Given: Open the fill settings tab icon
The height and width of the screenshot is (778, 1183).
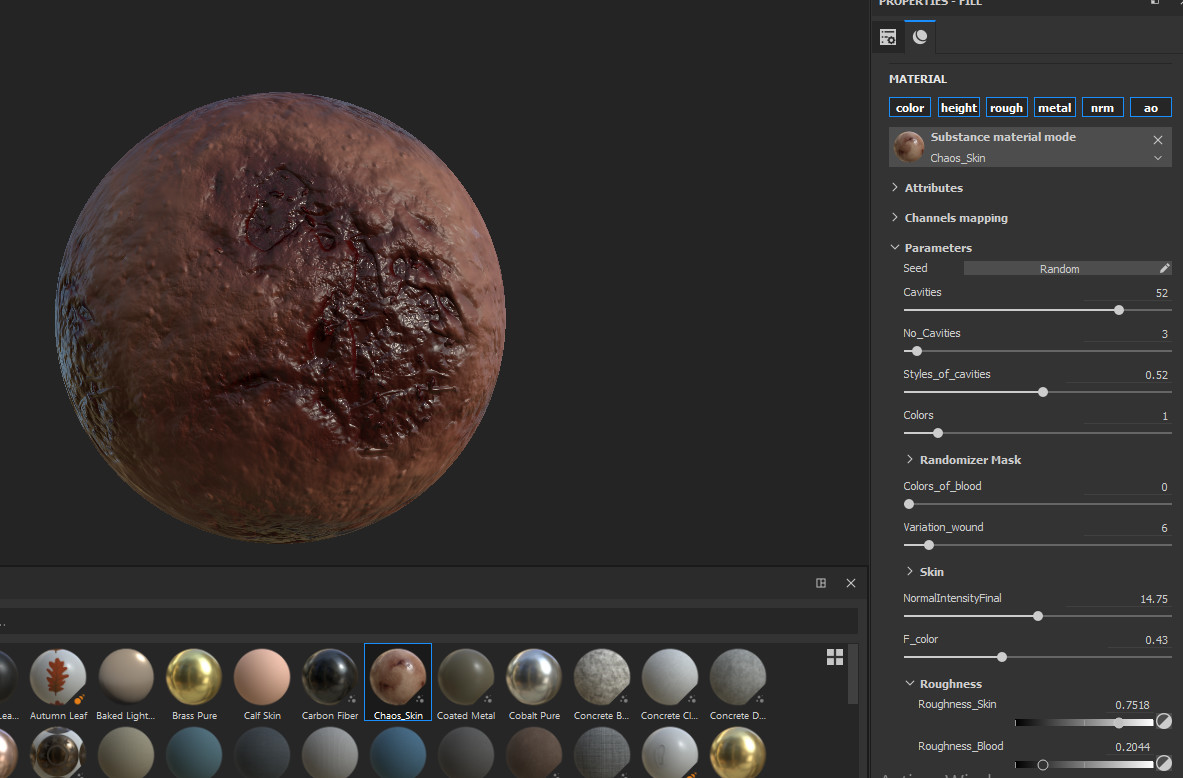Looking at the screenshot, I should pos(887,37).
